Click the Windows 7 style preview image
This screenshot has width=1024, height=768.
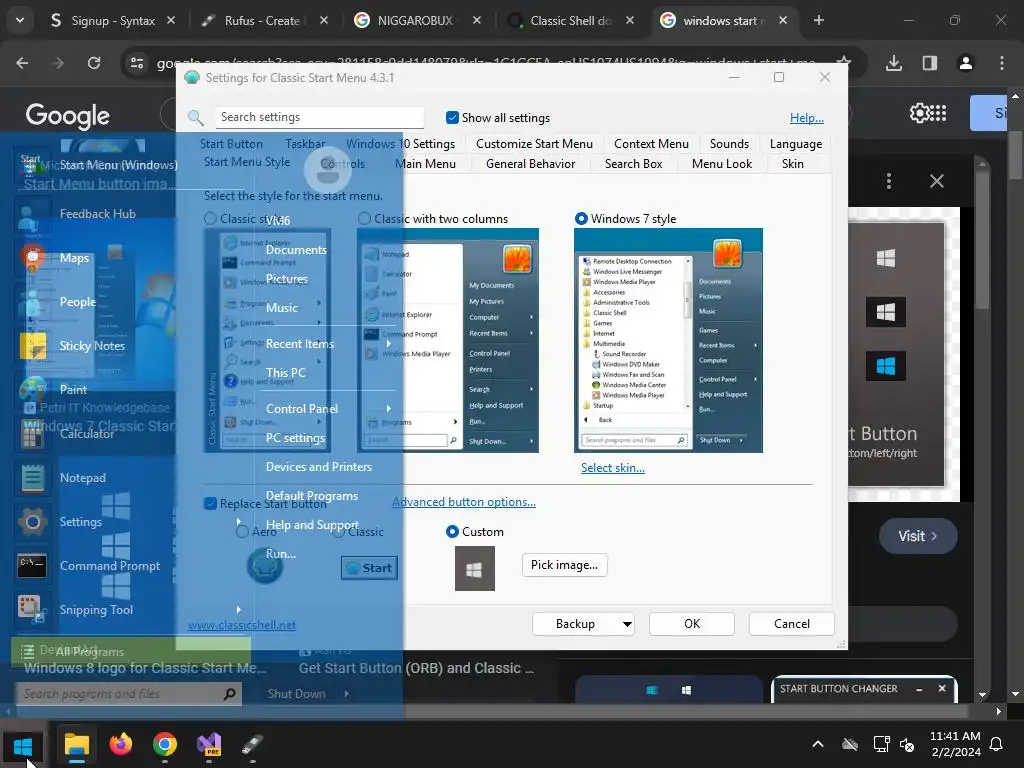coord(668,340)
